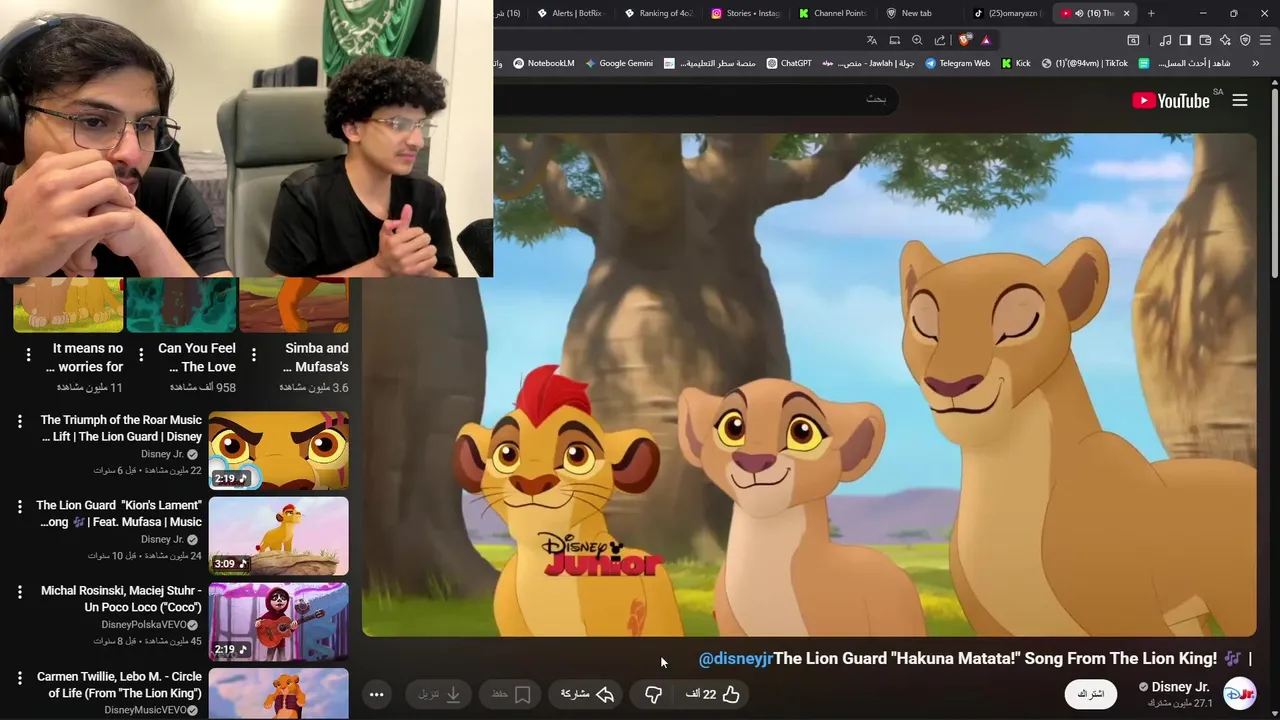
Task: Open options for Triumph of the Roar
Action: pyautogui.click(x=20, y=422)
